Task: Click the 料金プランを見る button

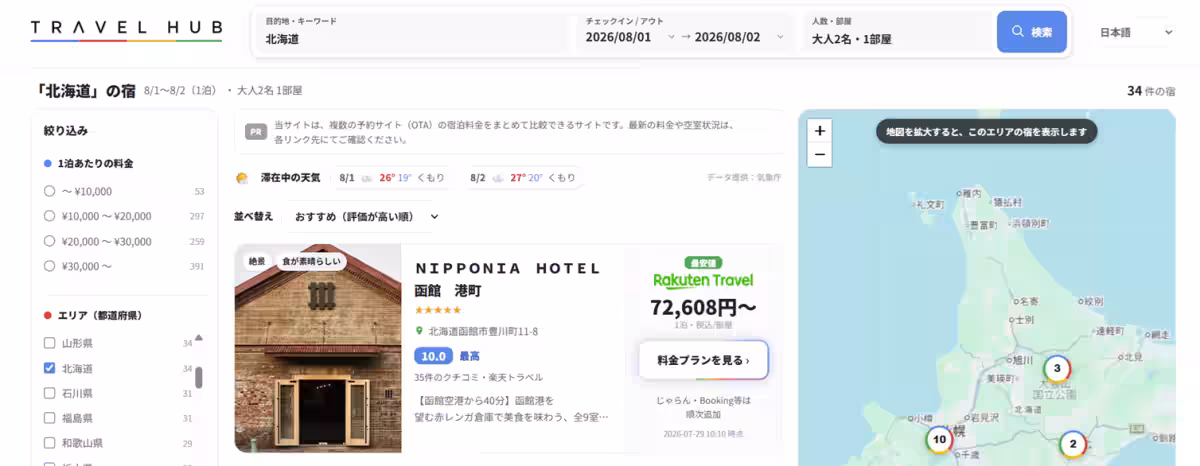Action: coord(703,360)
